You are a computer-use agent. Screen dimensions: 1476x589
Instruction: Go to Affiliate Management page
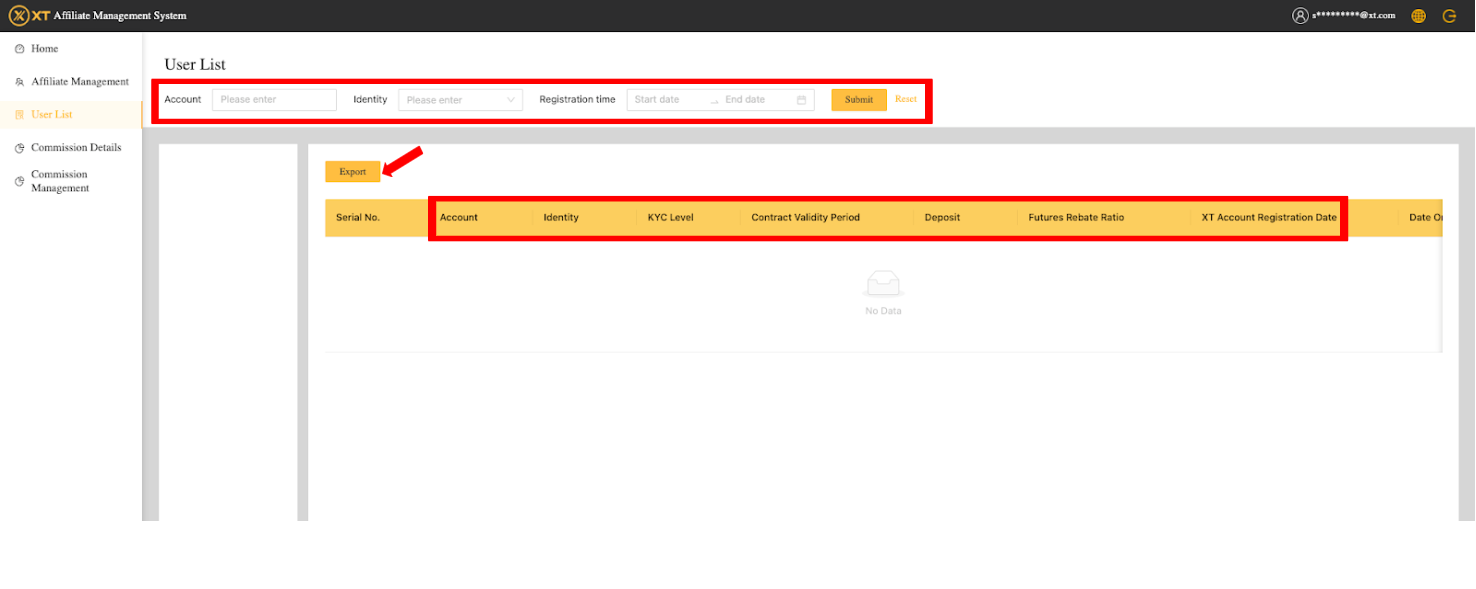[79, 82]
